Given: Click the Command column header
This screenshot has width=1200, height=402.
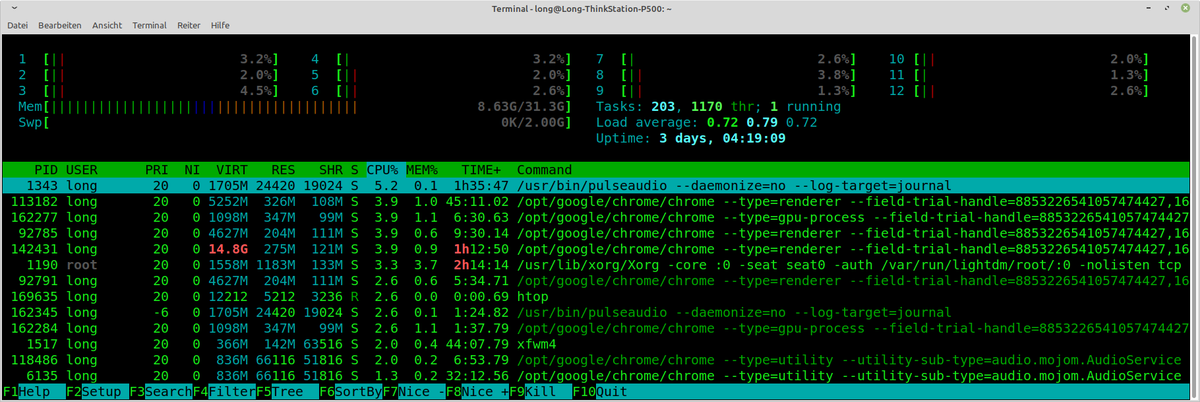Looking at the screenshot, I should tap(544, 170).
